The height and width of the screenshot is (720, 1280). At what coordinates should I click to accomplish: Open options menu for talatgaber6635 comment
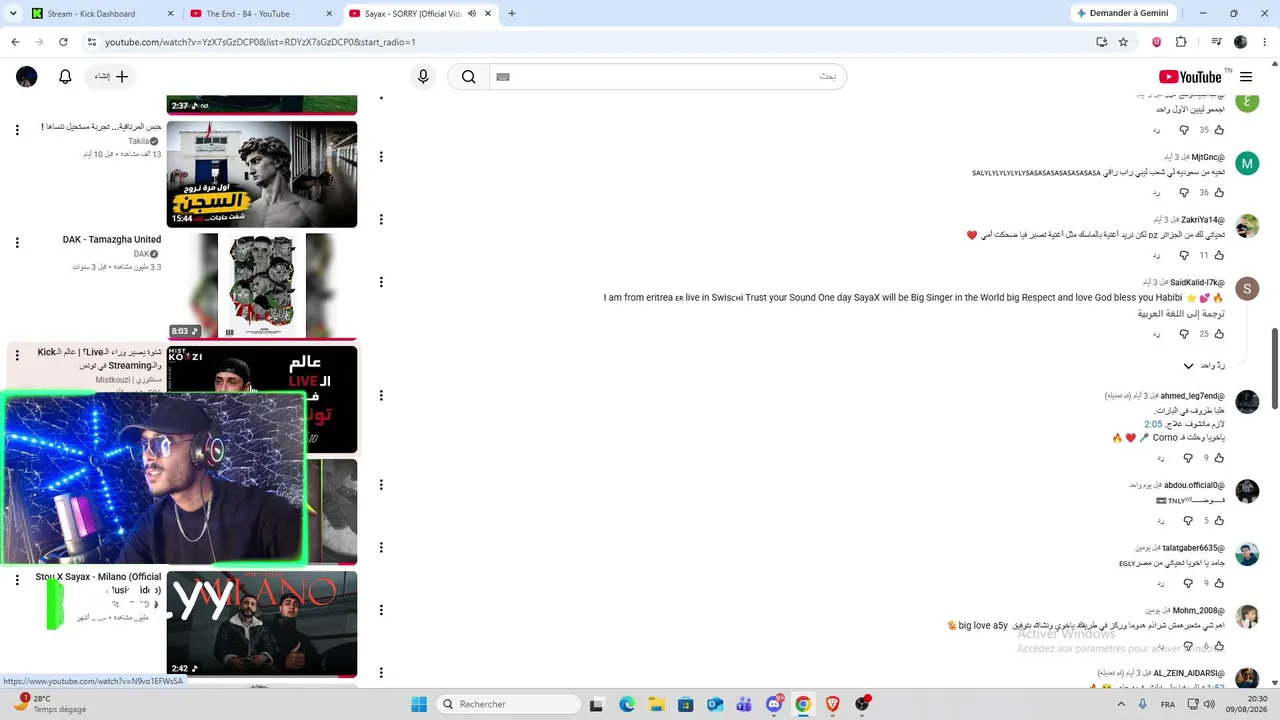pyautogui.click(x=381, y=548)
